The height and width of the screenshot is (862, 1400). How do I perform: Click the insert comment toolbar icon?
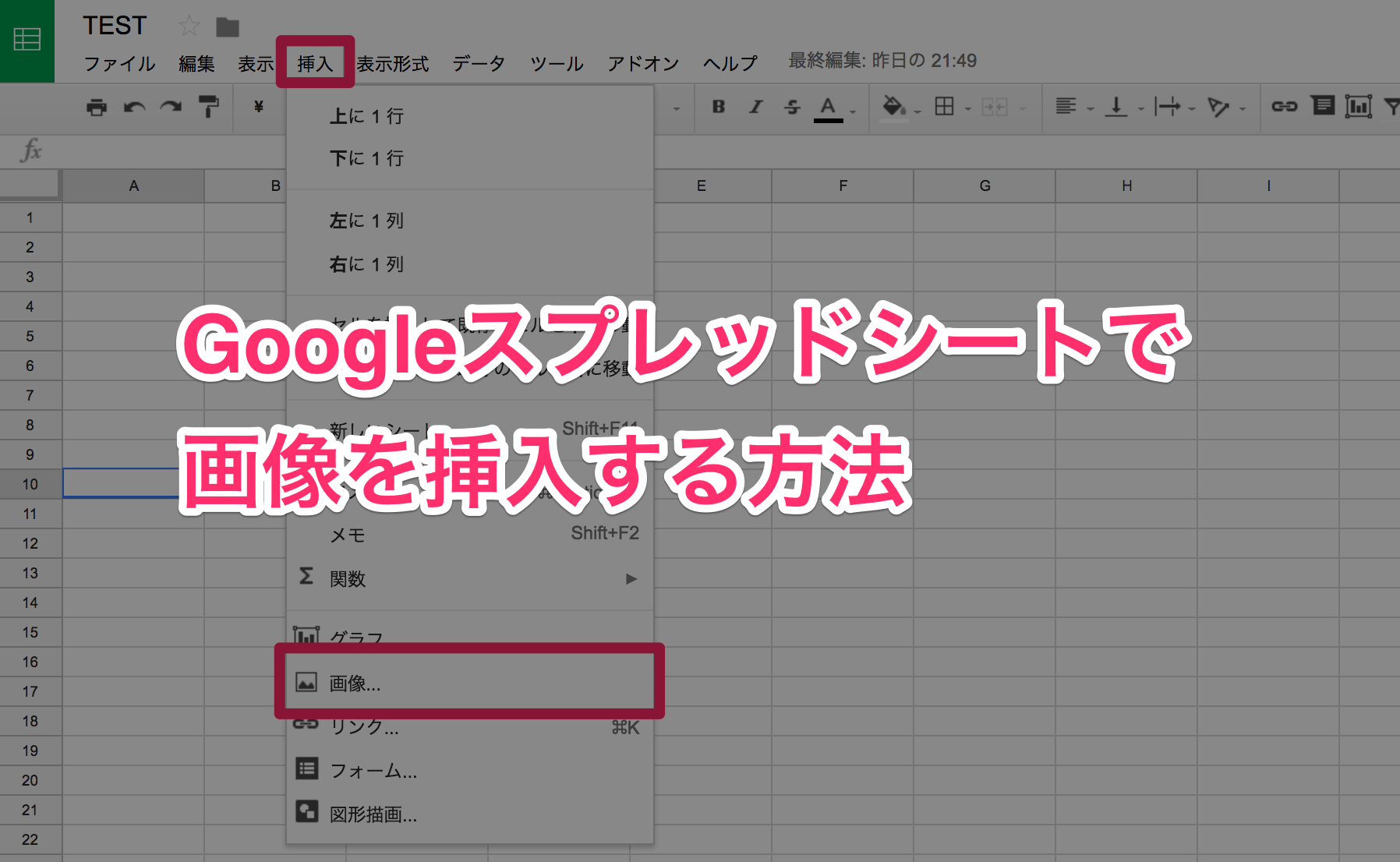click(1323, 105)
